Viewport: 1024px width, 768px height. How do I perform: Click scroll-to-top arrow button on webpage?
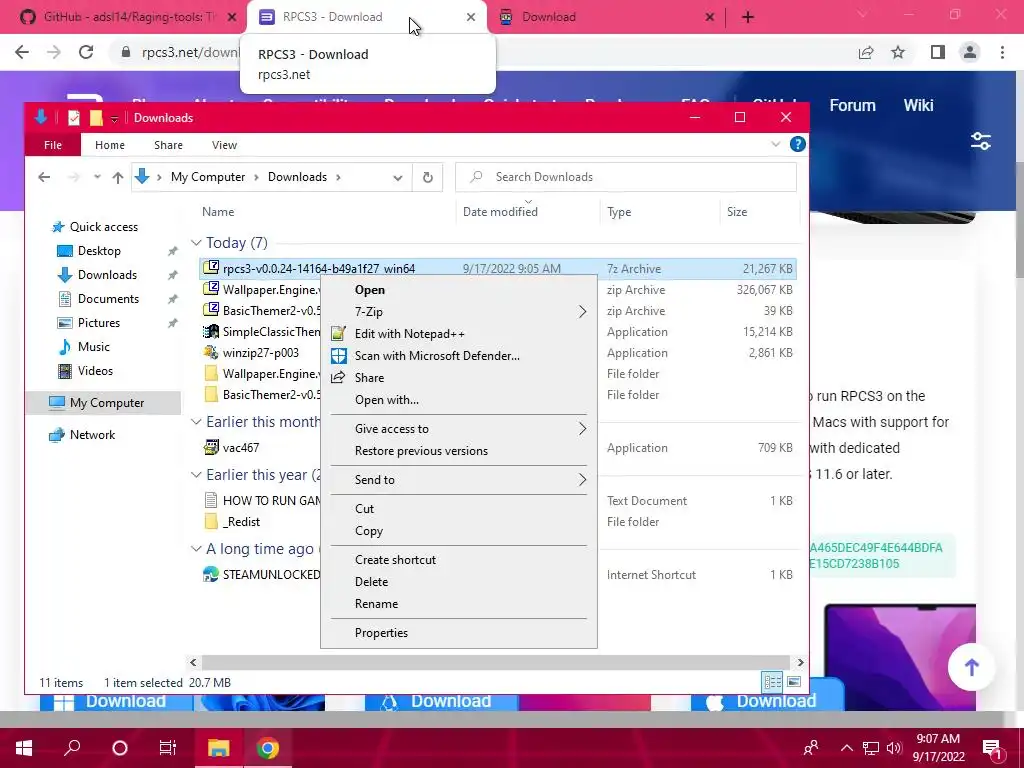tap(972, 667)
